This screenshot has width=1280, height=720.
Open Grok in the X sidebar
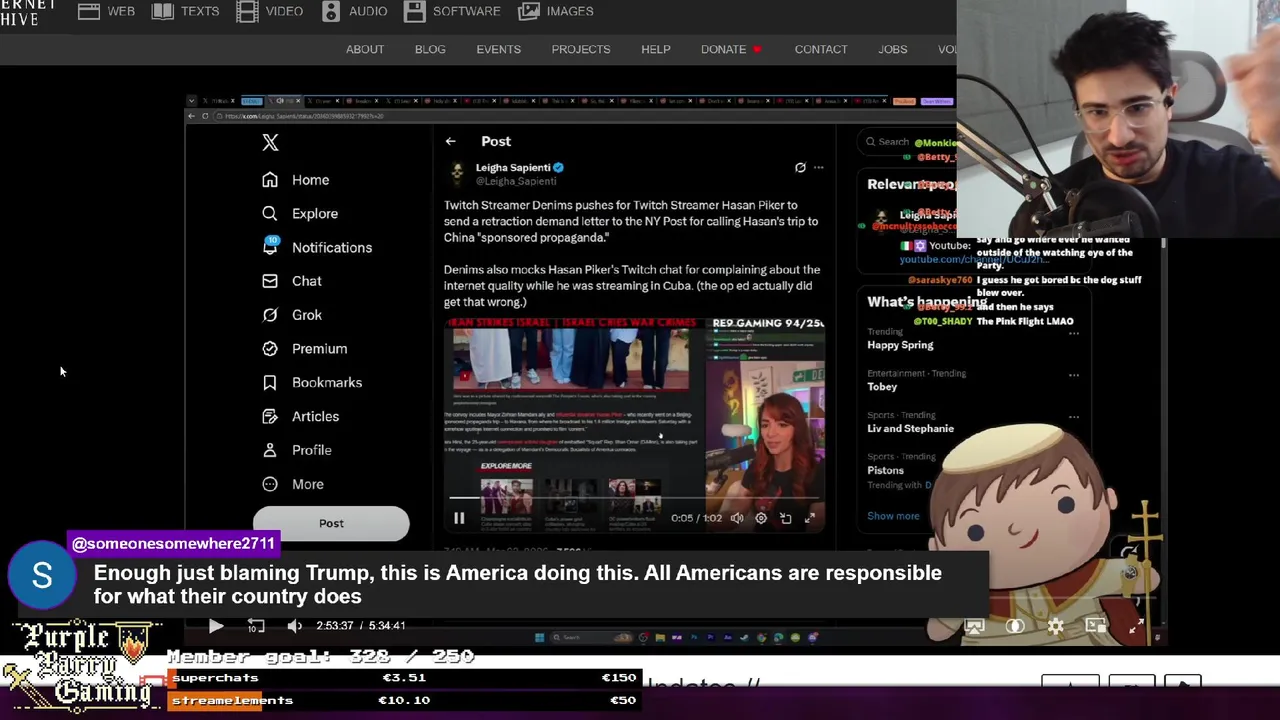[x=292, y=315]
